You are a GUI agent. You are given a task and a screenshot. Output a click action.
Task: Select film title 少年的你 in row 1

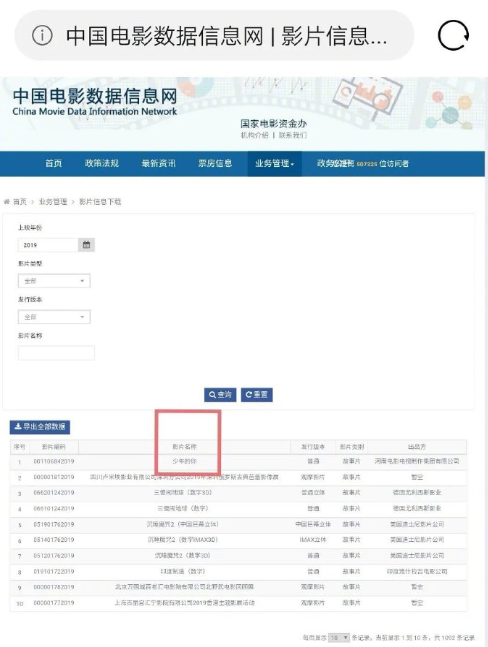click(184, 461)
